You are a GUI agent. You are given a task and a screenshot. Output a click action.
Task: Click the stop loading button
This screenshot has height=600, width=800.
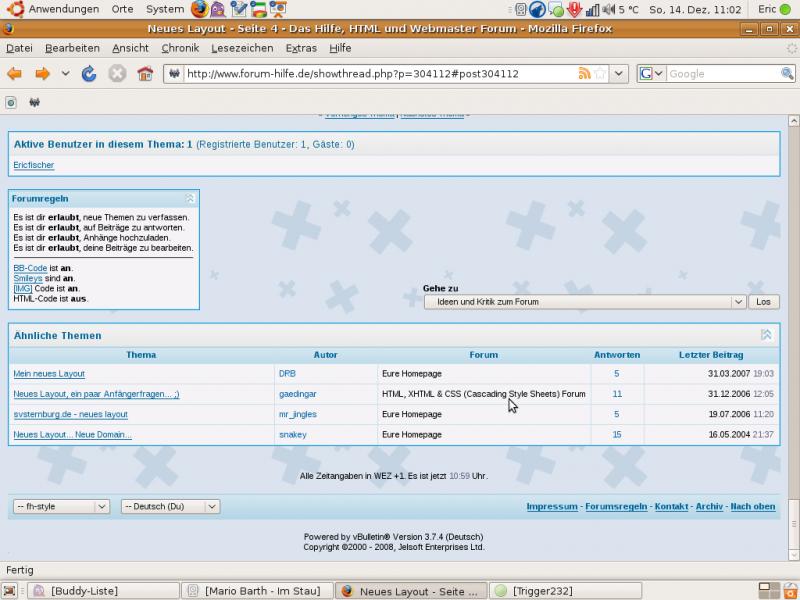coord(117,73)
